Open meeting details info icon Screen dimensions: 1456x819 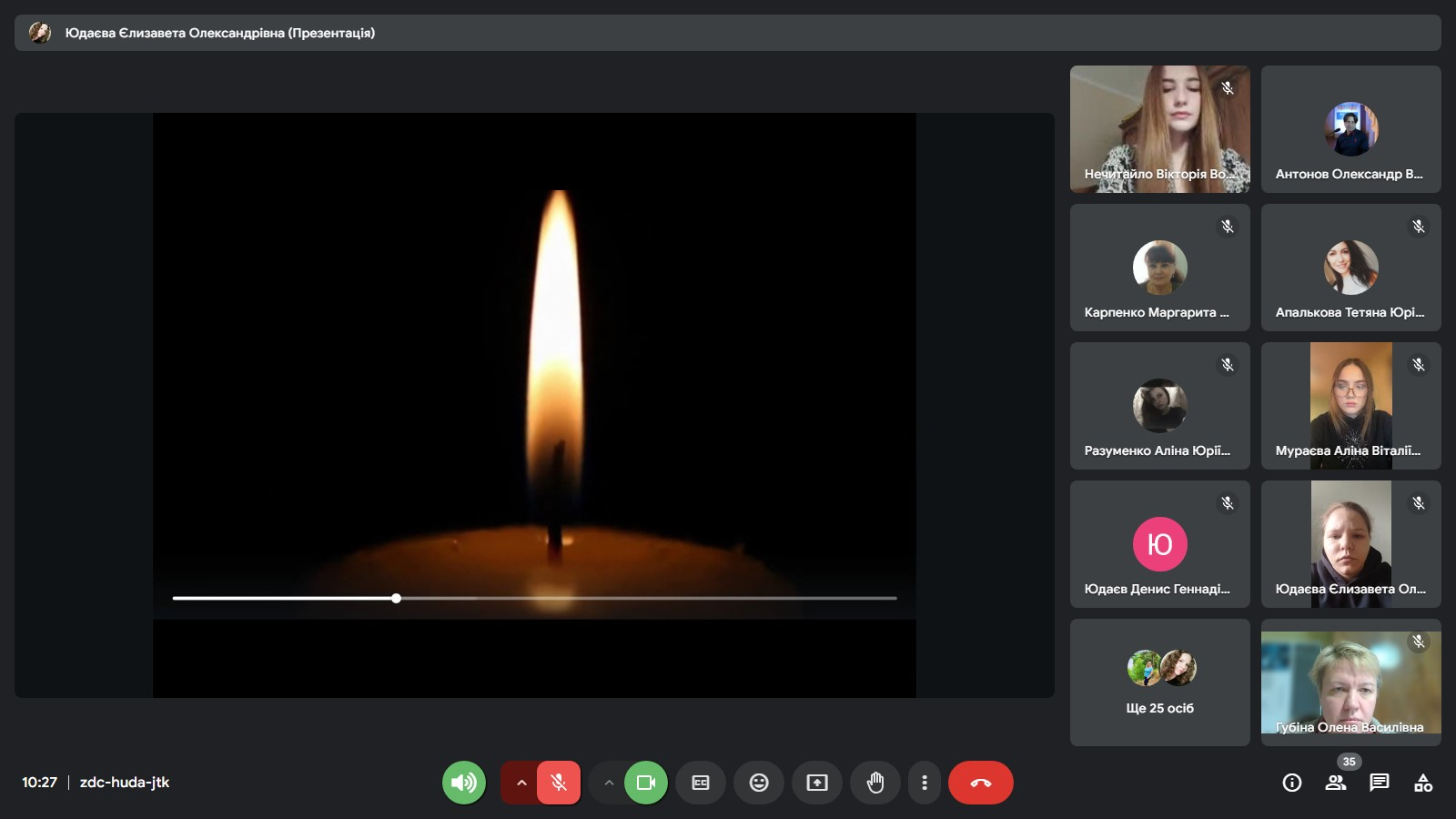point(1292,783)
